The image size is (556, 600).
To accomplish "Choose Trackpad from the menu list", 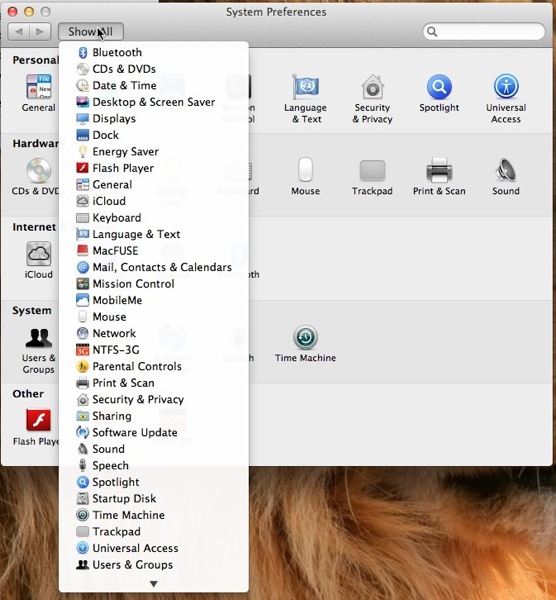I will [154, 532].
